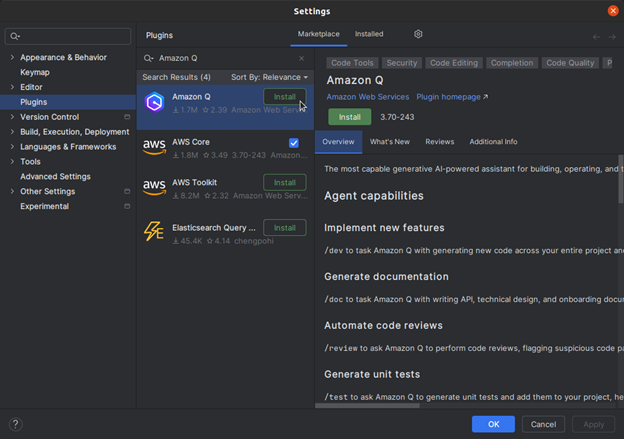Install Amazon Q from the results list

[x=285, y=97]
